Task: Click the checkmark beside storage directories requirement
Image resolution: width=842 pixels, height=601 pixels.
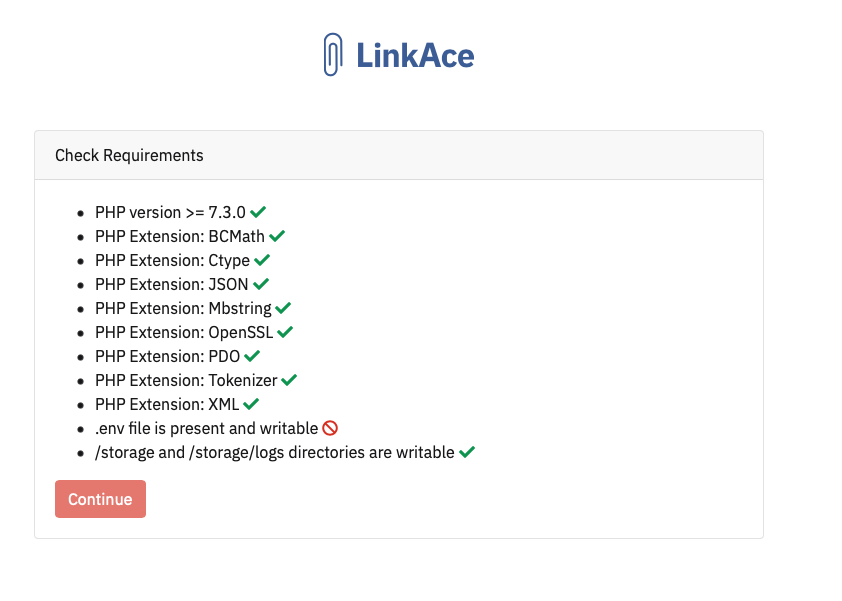Action: point(465,451)
